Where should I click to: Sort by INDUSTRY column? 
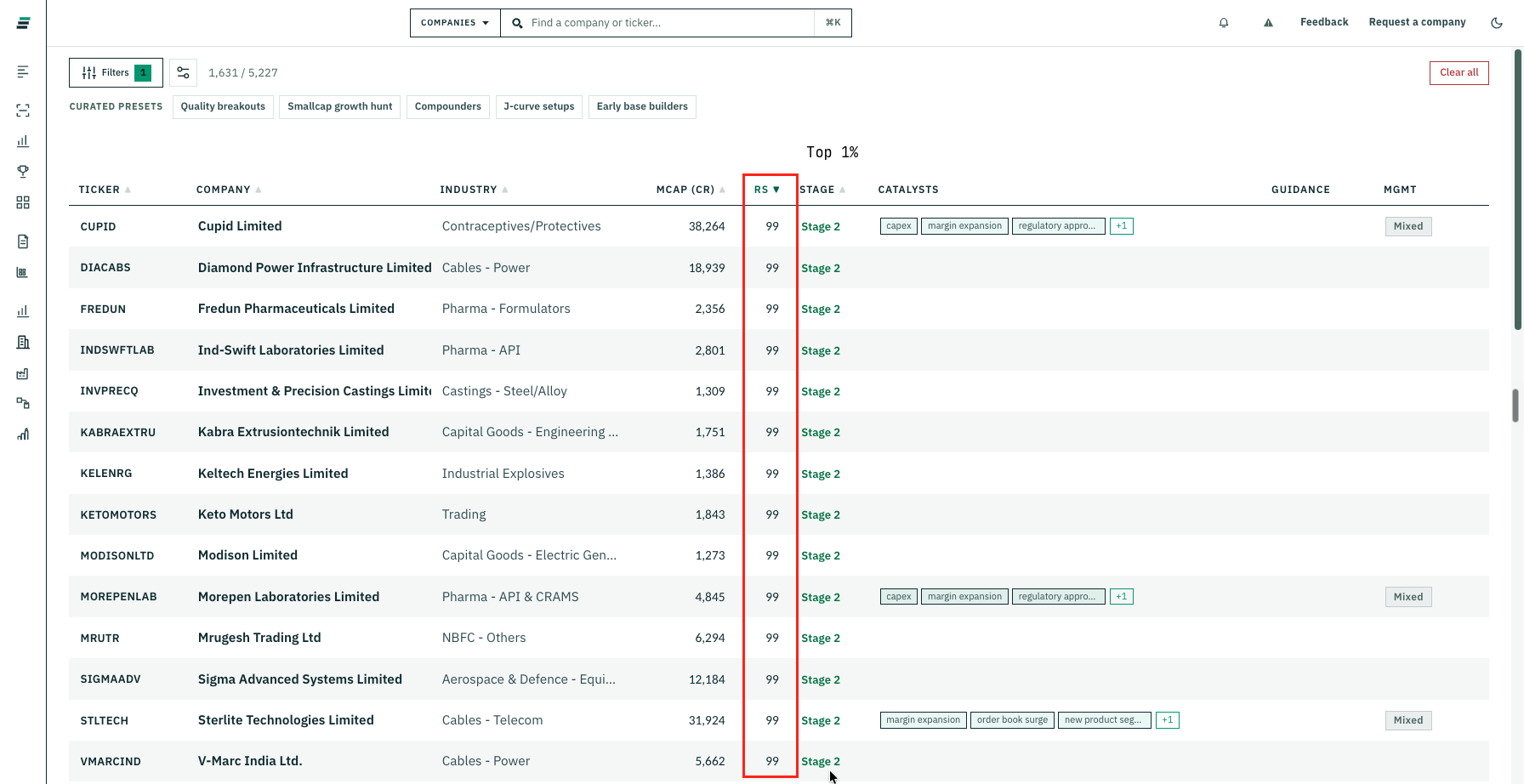pos(474,190)
